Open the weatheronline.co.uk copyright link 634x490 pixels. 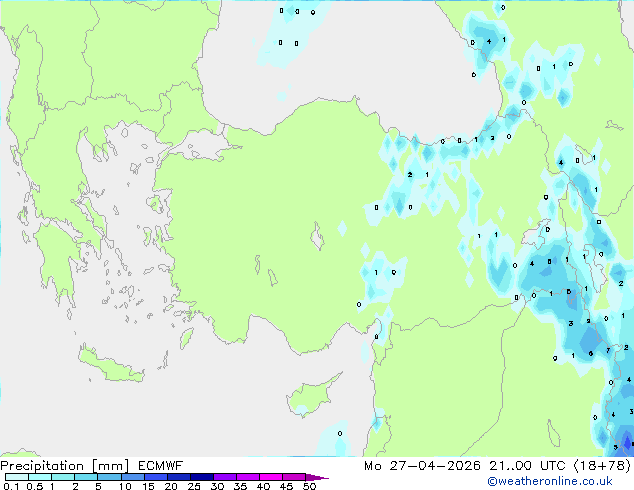click(549, 481)
